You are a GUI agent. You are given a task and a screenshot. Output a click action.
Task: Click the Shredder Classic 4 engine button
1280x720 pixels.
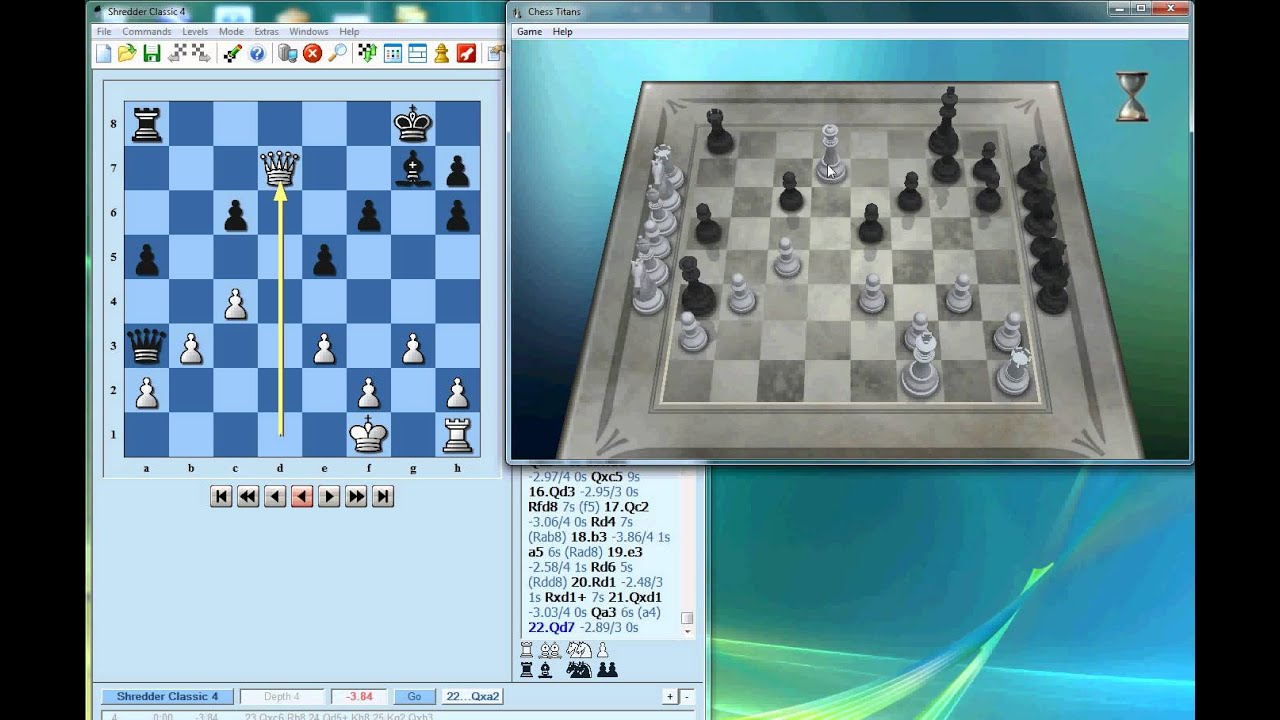167,696
